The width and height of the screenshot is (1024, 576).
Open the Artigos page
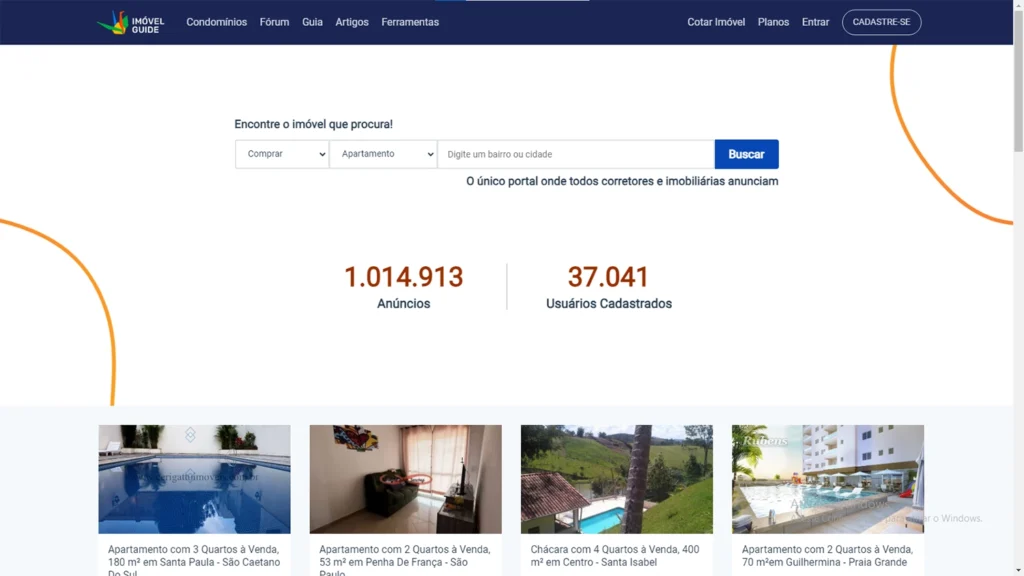tap(352, 22)
